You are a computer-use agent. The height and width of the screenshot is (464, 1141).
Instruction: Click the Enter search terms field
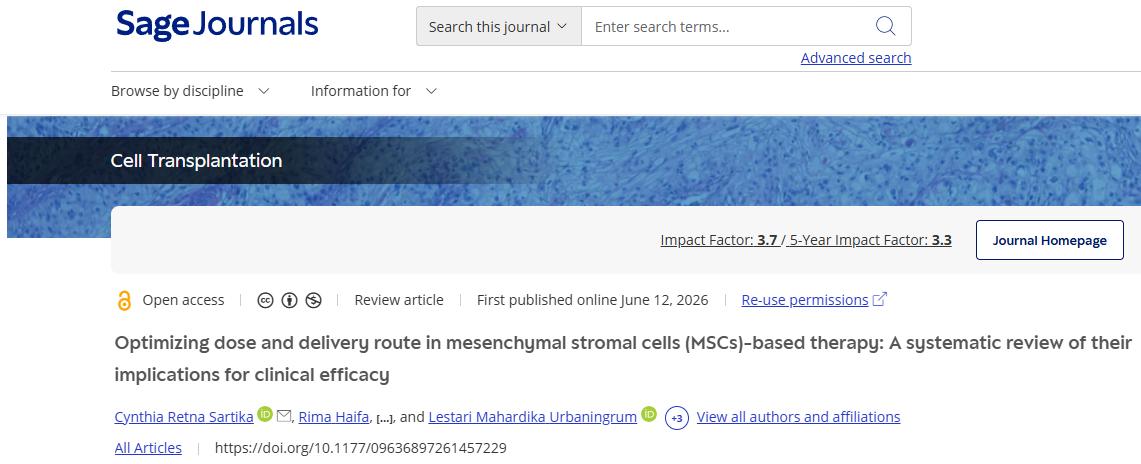click(x=728, y=26)
